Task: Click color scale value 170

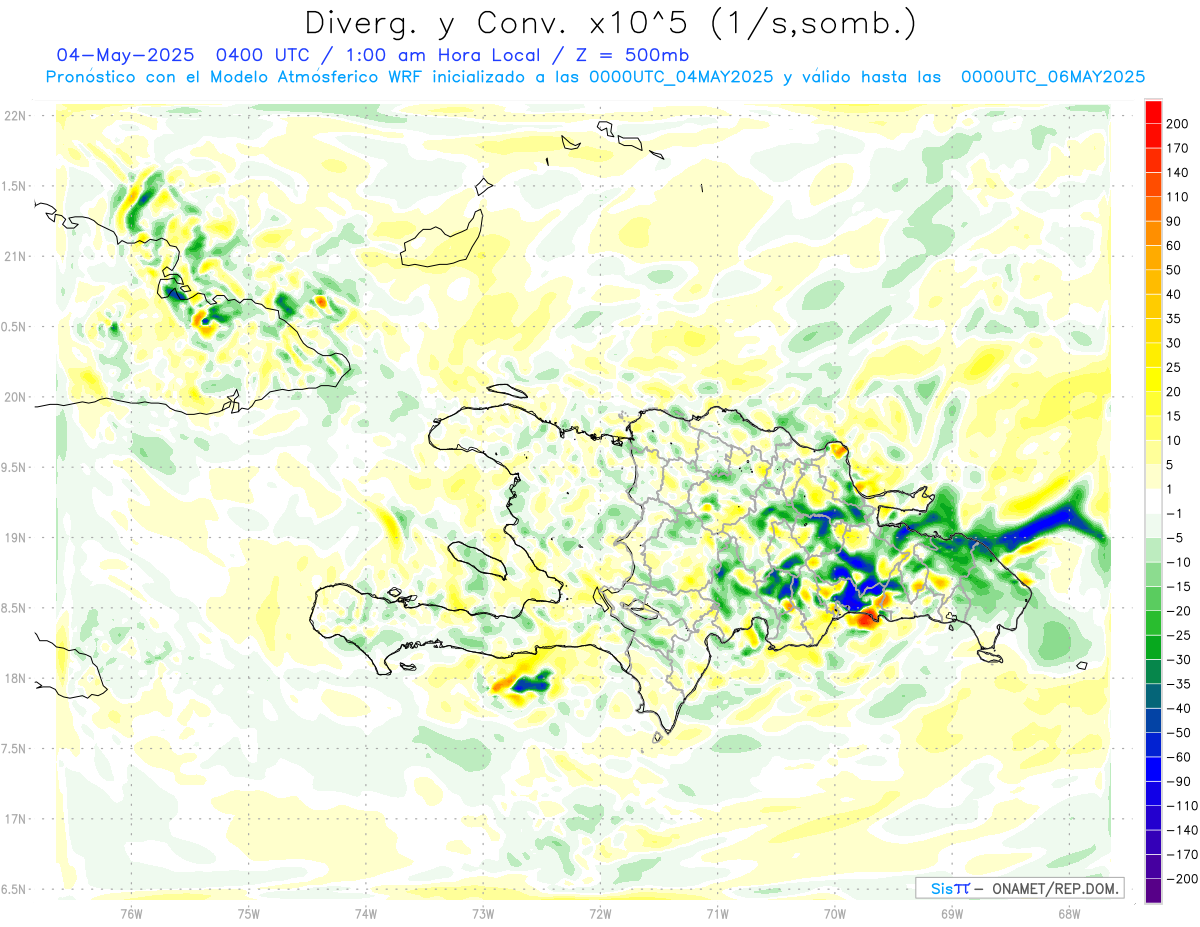Action: [1177, 148]
